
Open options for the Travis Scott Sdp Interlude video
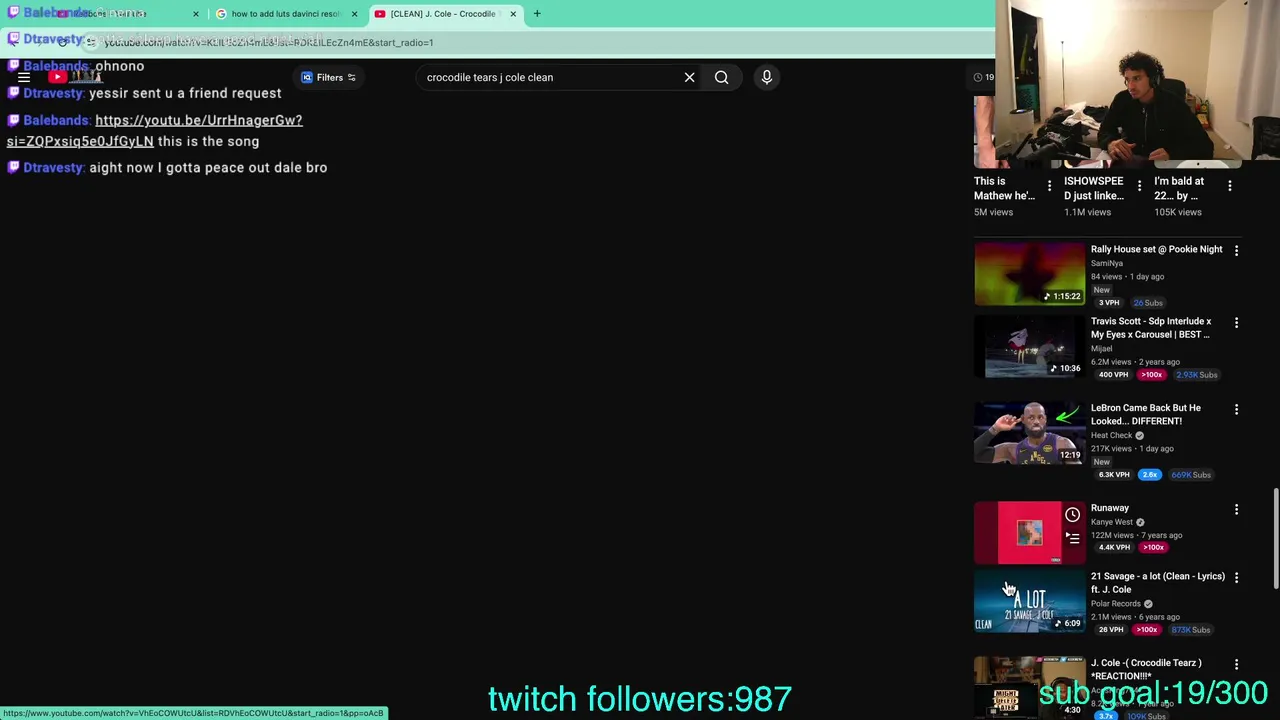pyautogui.click(x=1236, y=323)
